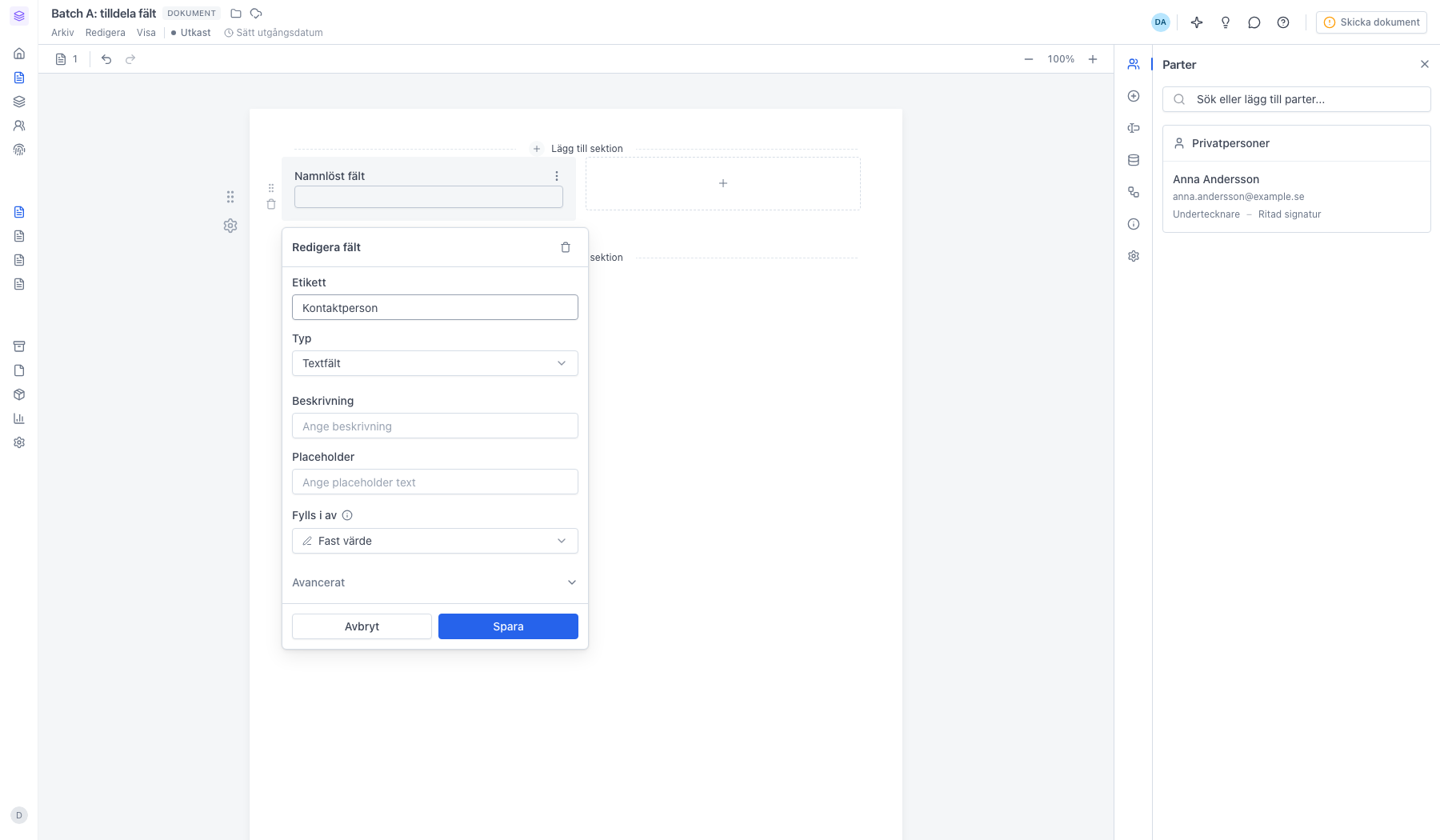Viewport: 1440px width, 840px height.
Task: Click the undo arrow in toolbar
Action: tap(106, 59)
